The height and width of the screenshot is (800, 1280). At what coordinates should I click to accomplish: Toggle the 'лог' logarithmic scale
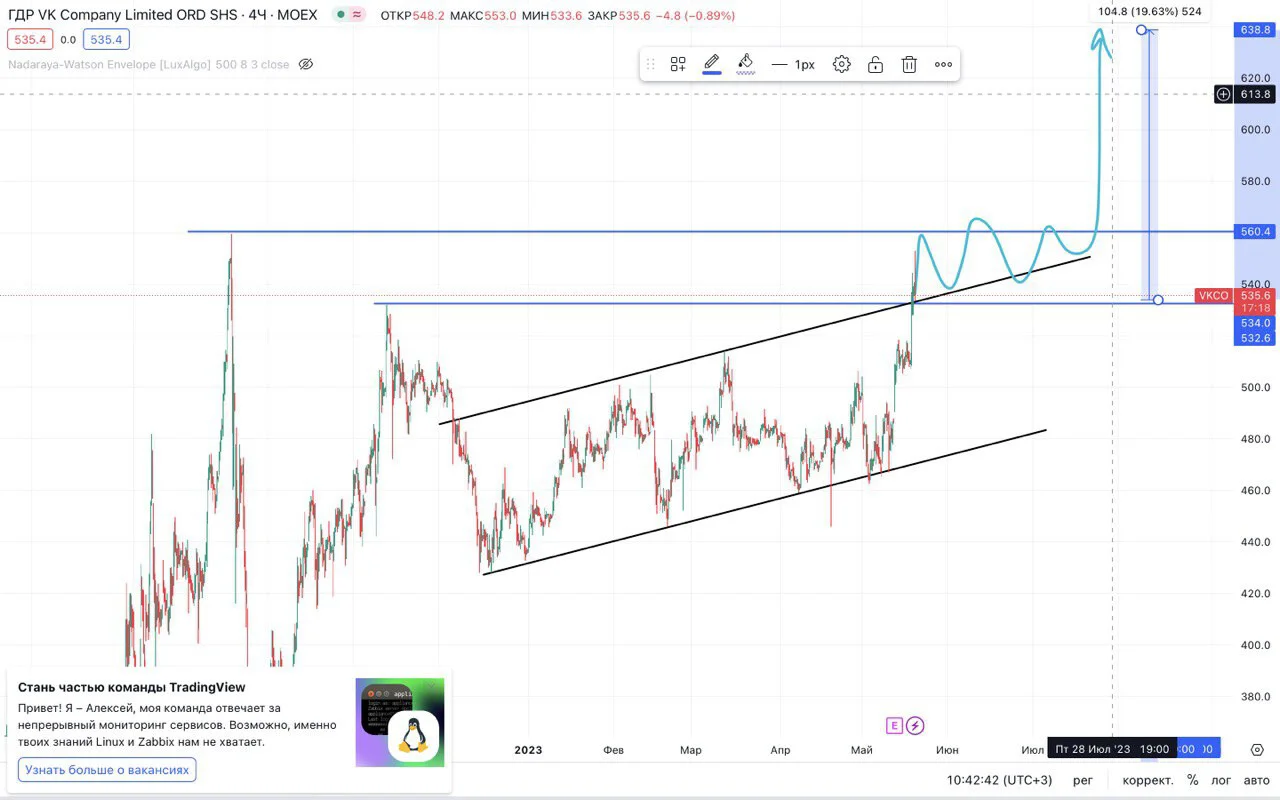(1221, 780)
